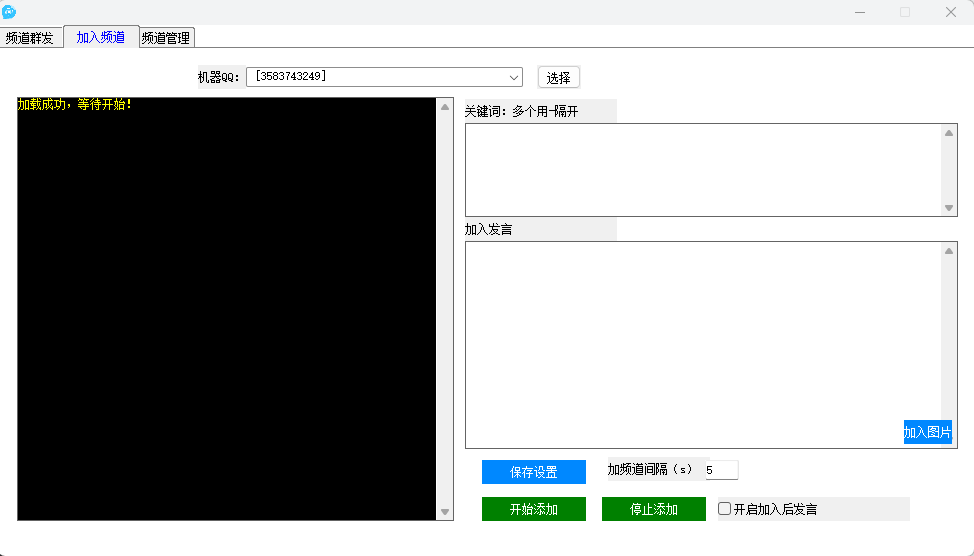
Task: Focus the 关键词 keyword text area
Action: click(x=702, y=169)
